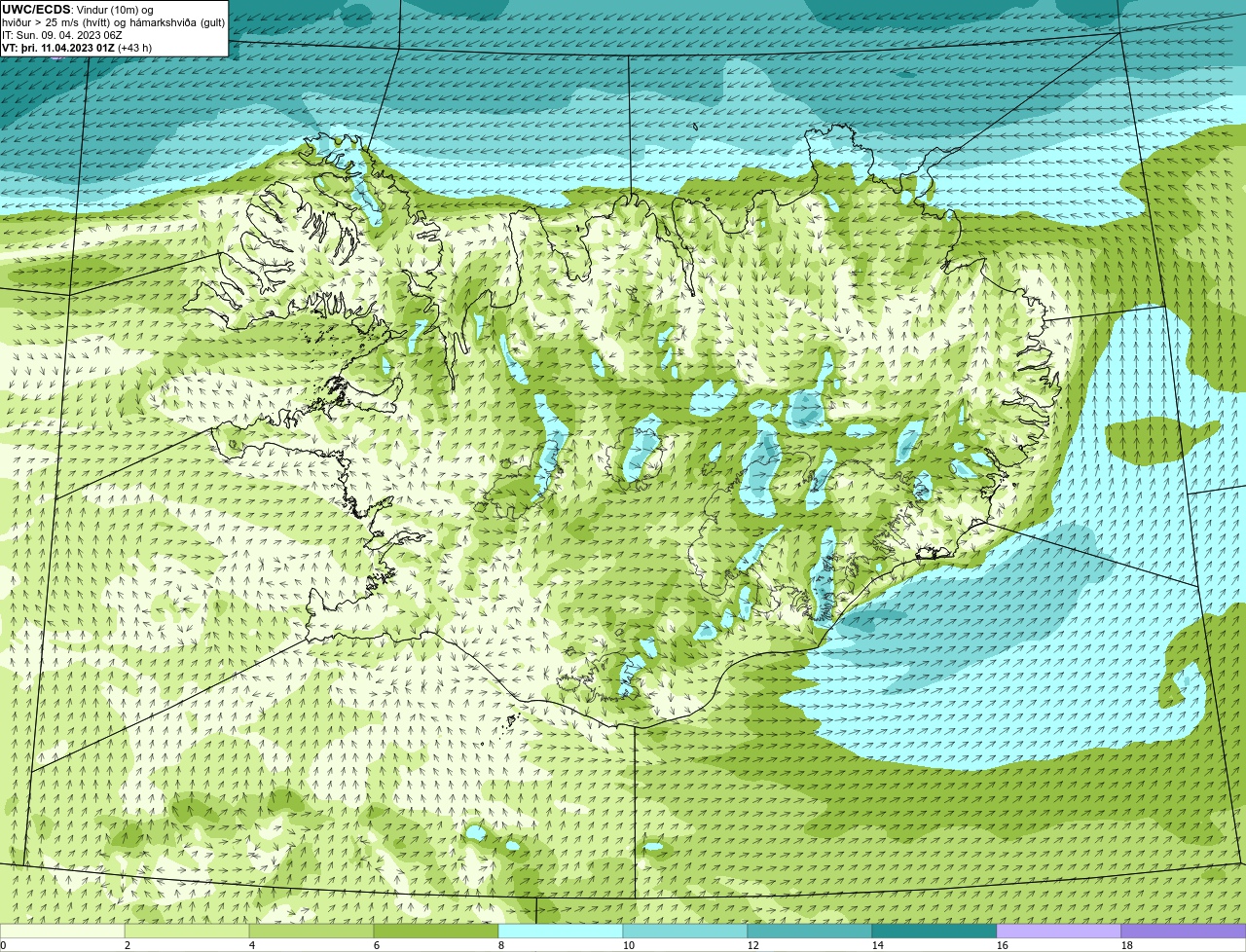Click the scale label "6"
The height and width of the screenshot is (952, 1246).
tap(377, 945)
